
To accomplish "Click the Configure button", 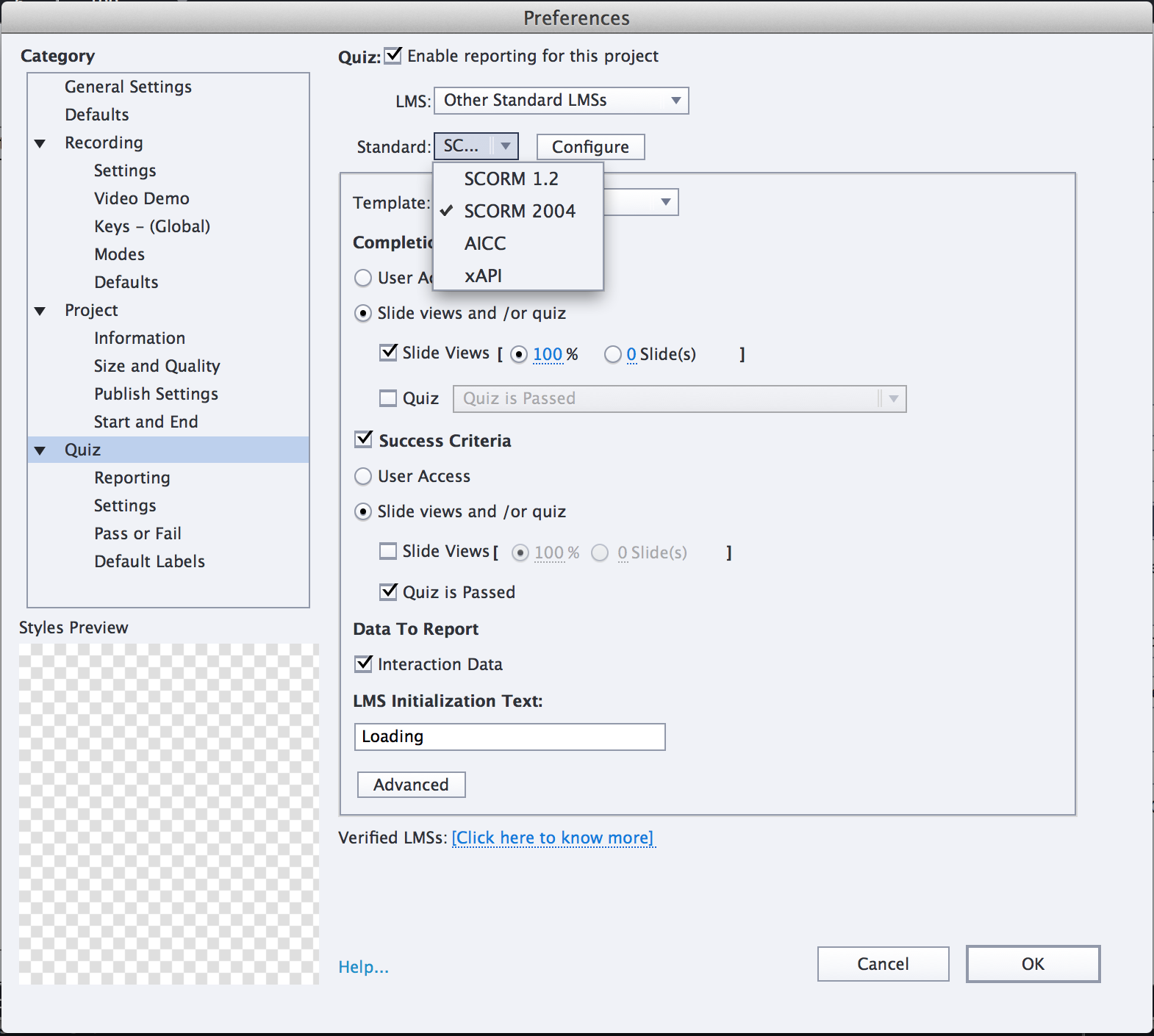I will tap(590, 147).
